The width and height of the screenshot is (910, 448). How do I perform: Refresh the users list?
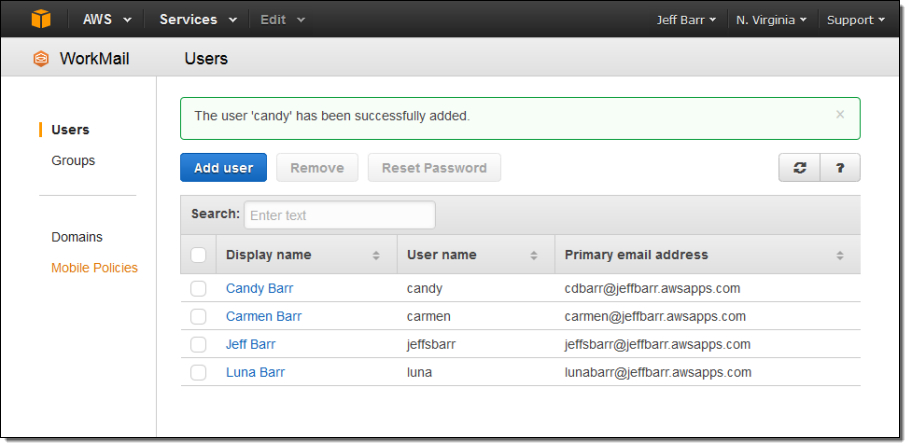799,168
